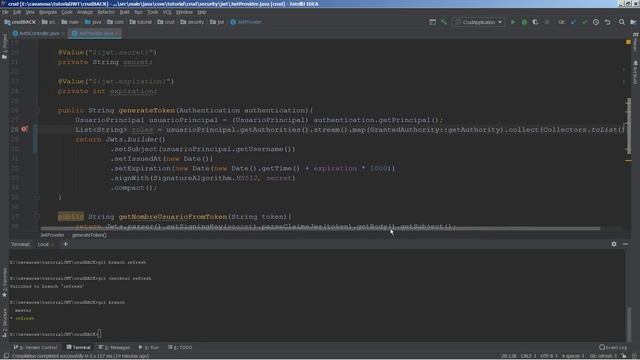This screenshot has height=360, width=640.
Task: Run the CrudApplication with the green play icon
Action: tap(513, 22)
